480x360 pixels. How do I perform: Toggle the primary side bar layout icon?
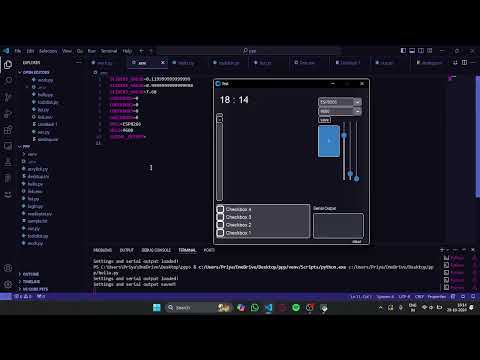403,51
